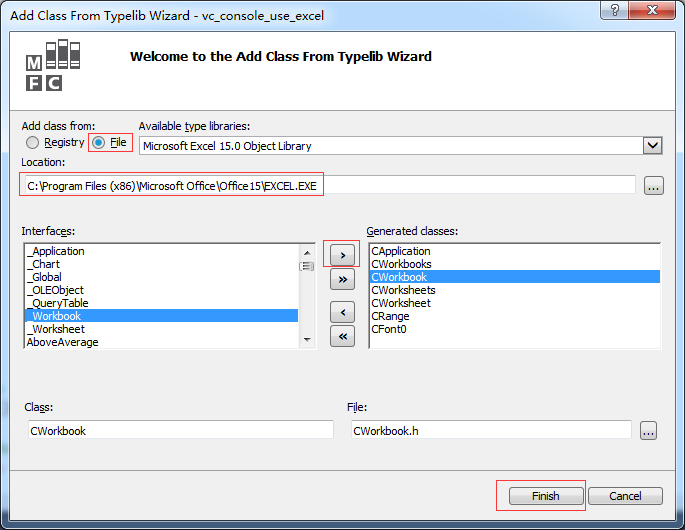This screenshot has width=685, height=530.
Task: Select CRange in Generated classes
Action: click(x=389, y=316)
